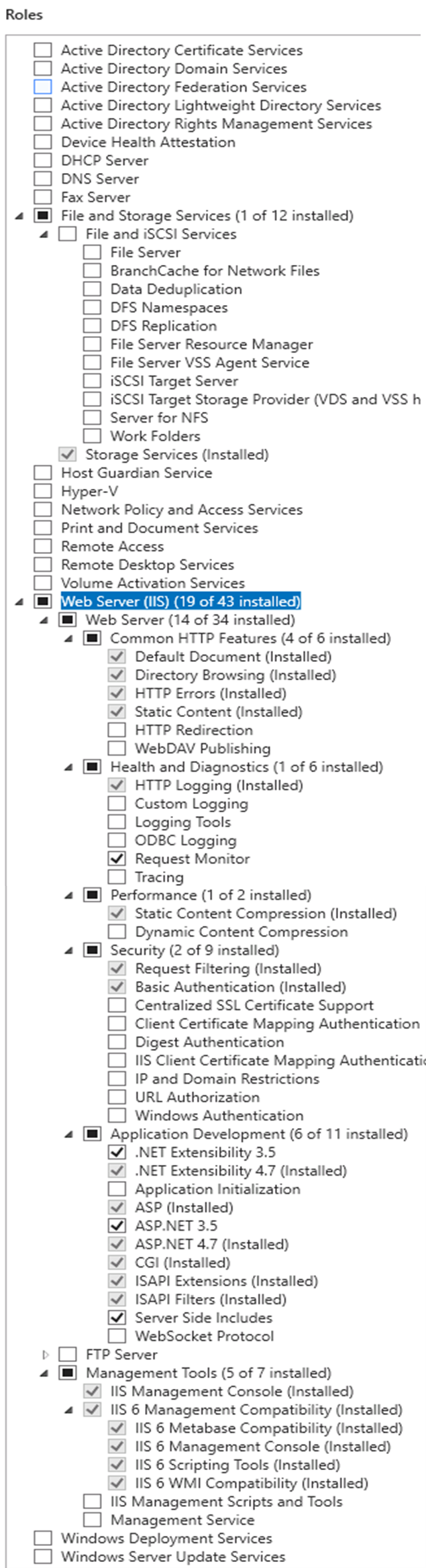The height and width of the screenshot is (1568, 426).
Task: Check Dynamic Content Compression checkbox
Action: [x=117, y=932]
